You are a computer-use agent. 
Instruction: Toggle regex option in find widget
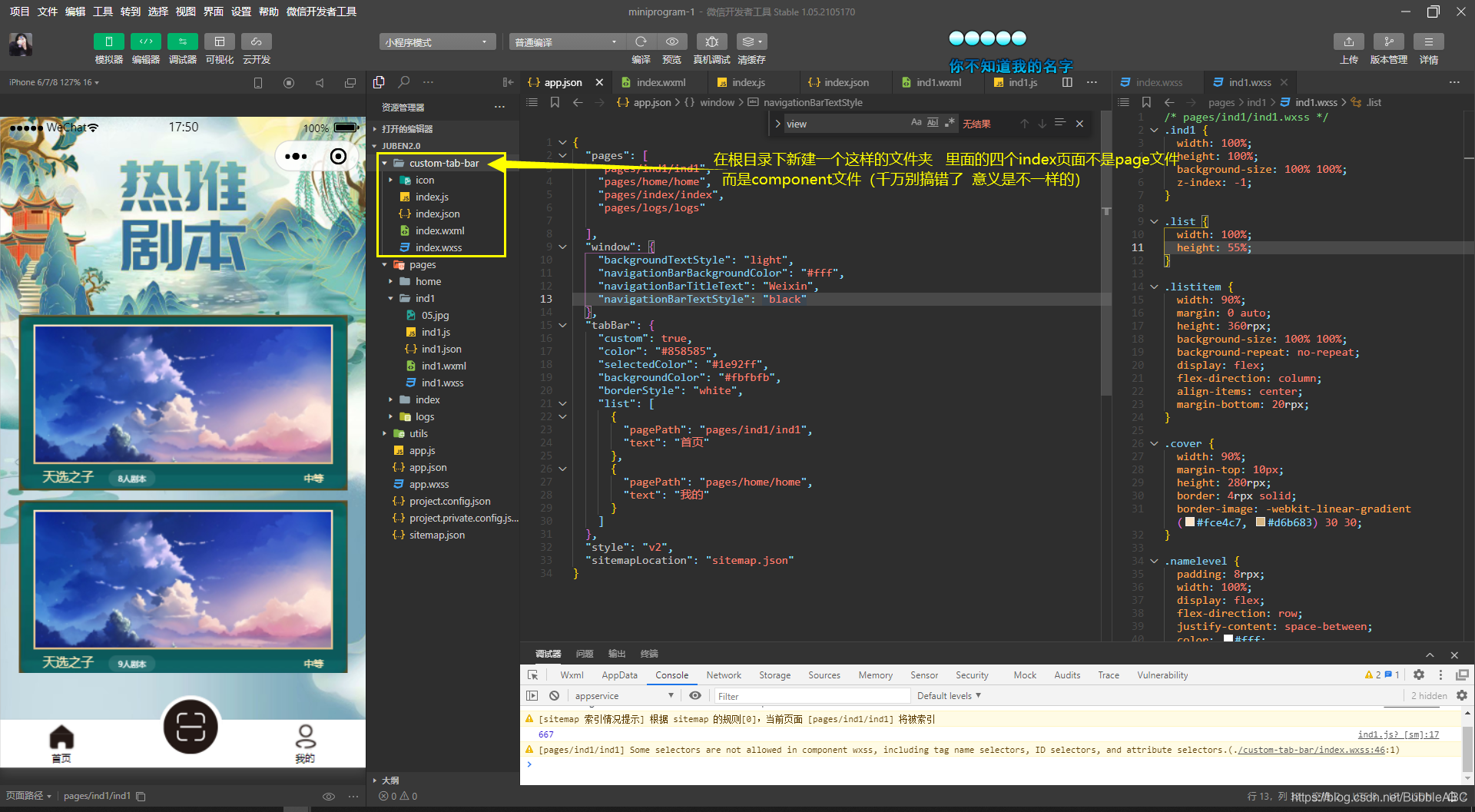[x=950, y=123]
